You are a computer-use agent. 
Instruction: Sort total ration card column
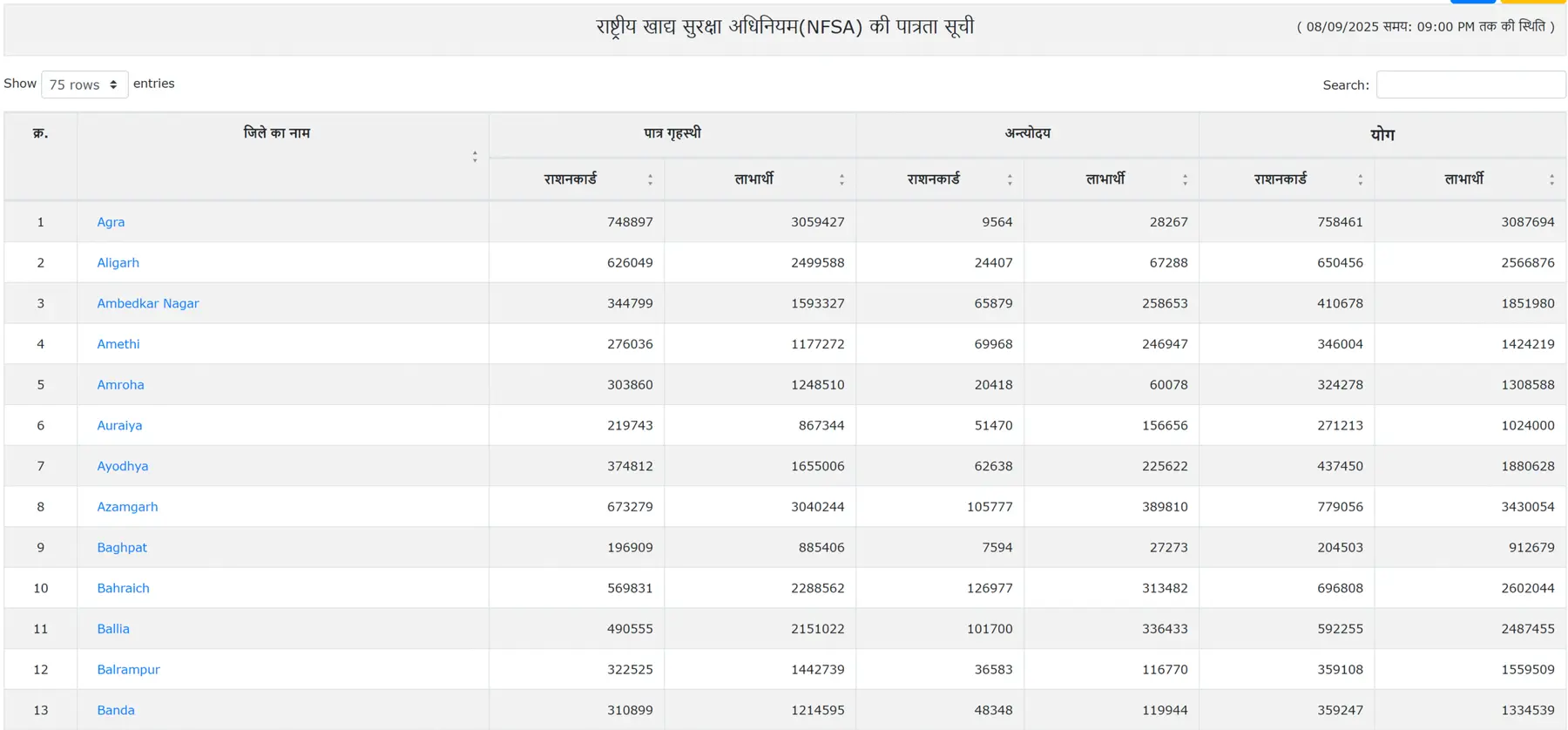pyautogui.click(x=1360, y=179)
